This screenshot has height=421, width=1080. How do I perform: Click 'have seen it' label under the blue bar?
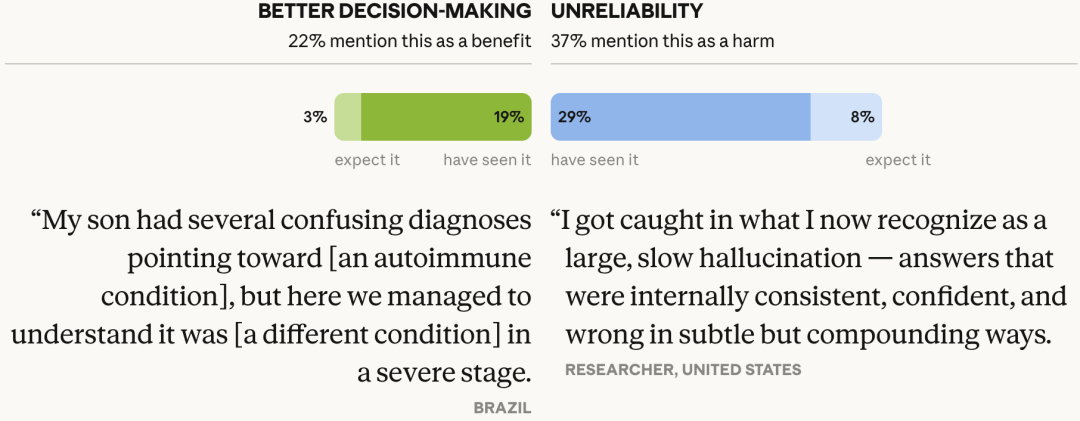click(x=595, y=160)
